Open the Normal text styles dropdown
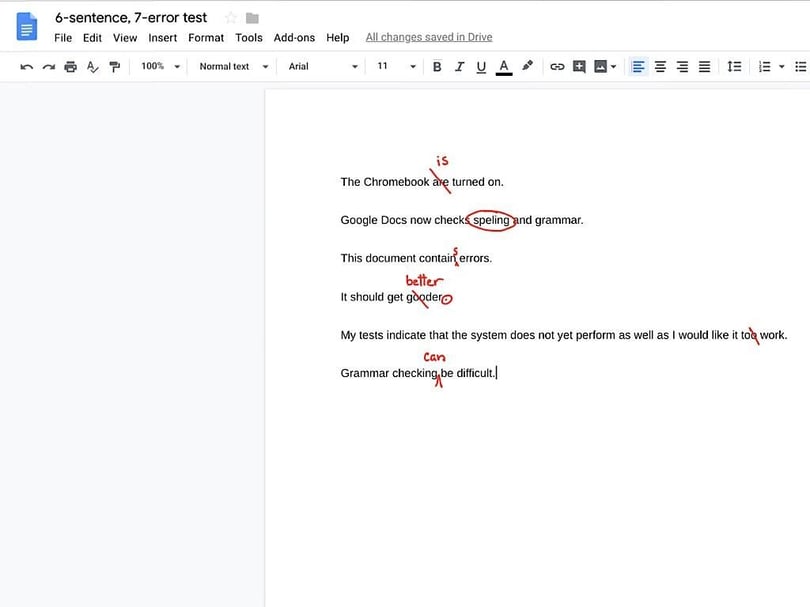The image size is (810, 607). 232,66
